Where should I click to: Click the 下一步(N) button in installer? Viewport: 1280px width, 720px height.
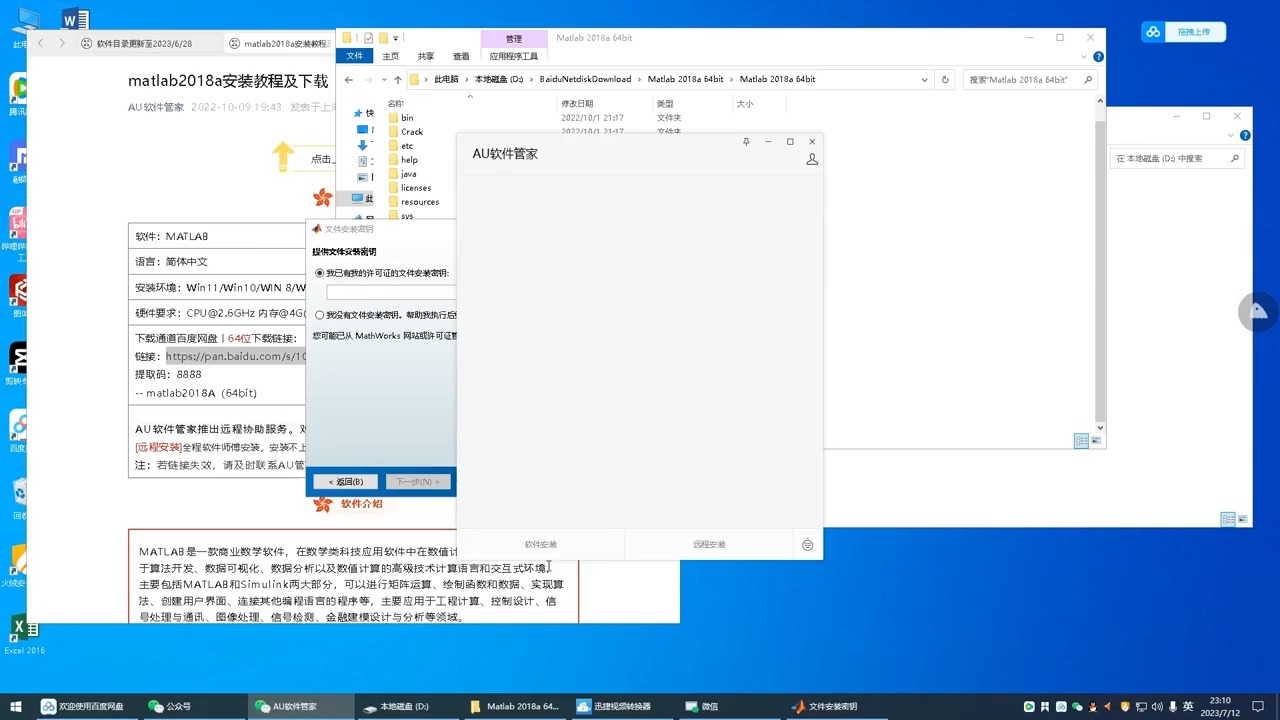pyautogui.click(x=417, y=482)
